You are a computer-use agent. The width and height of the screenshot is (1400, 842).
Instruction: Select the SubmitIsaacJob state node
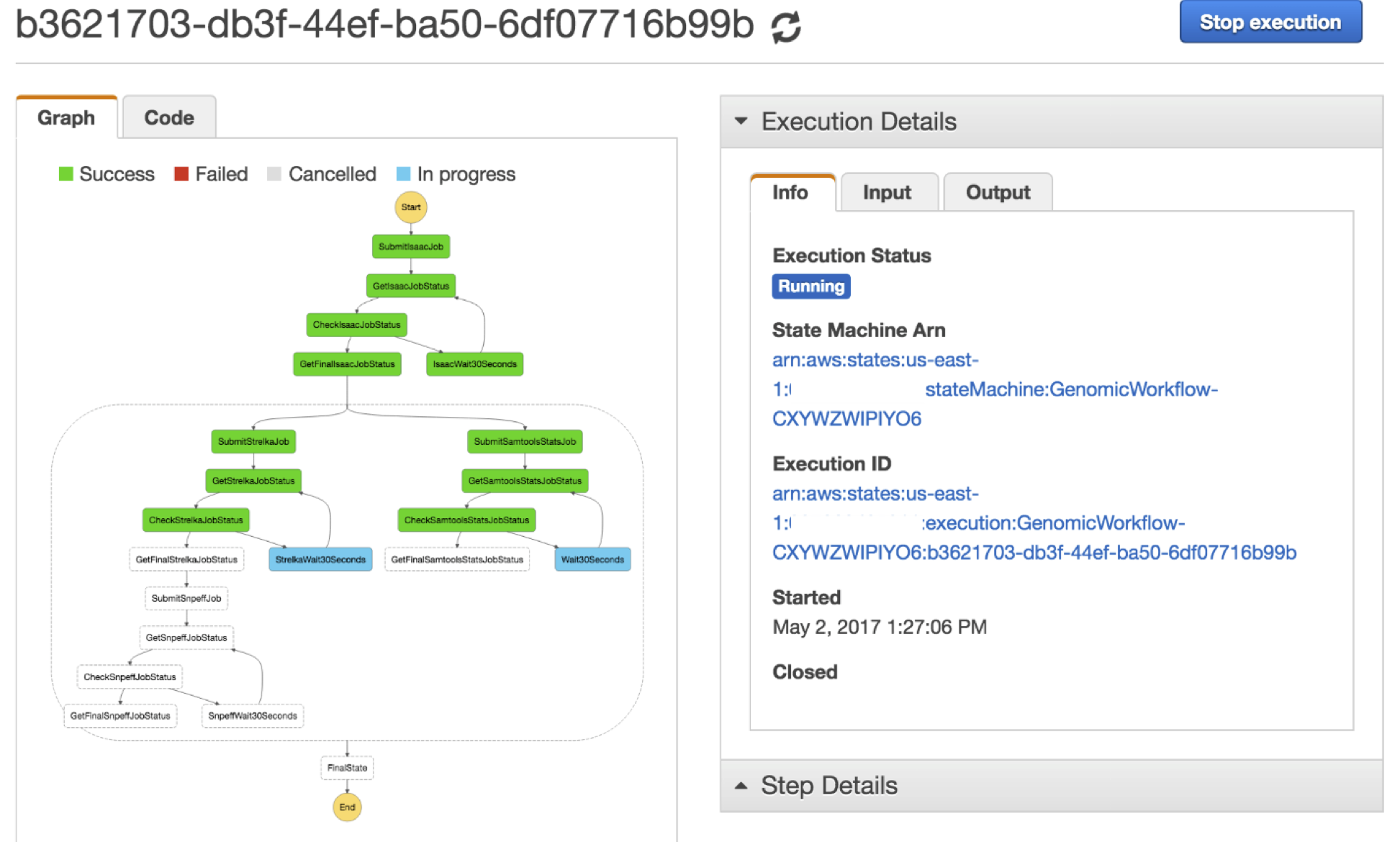tap(410, 246)
